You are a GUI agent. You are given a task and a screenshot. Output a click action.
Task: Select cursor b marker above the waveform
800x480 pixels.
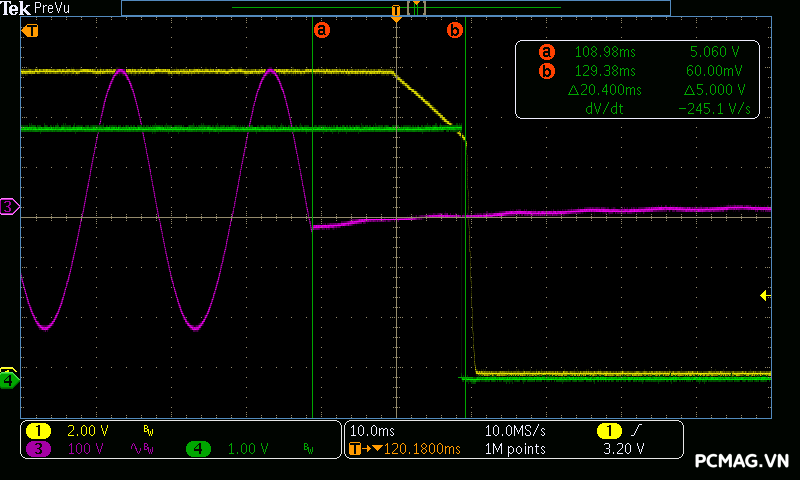tap(455, 30)
